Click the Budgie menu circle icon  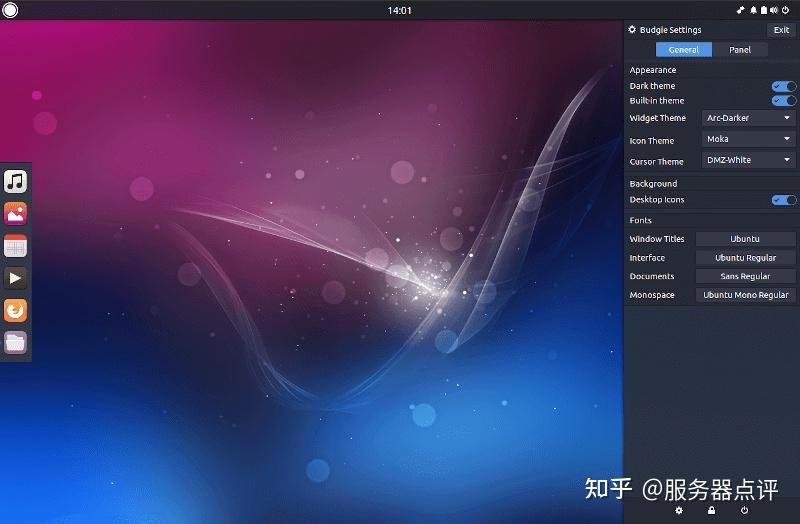point(10,10)
